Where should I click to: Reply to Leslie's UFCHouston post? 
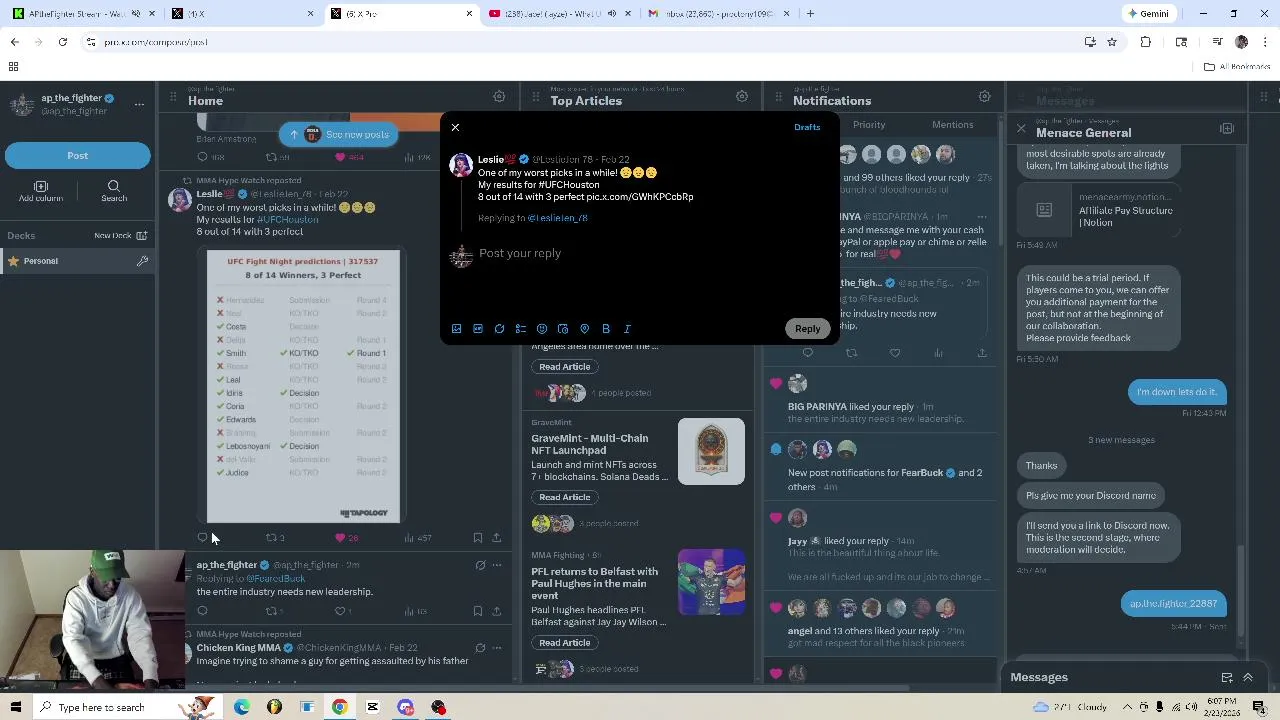tap(202, 538)
